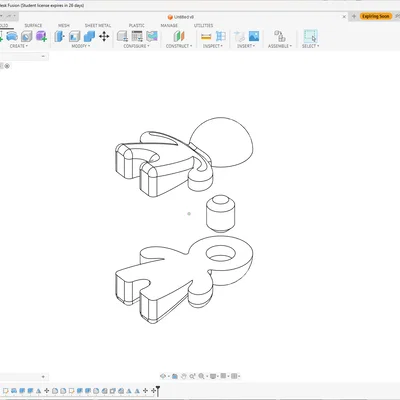
Task: Expand the Display Settings dropdown arrow
Action: (x=218, y=376)
